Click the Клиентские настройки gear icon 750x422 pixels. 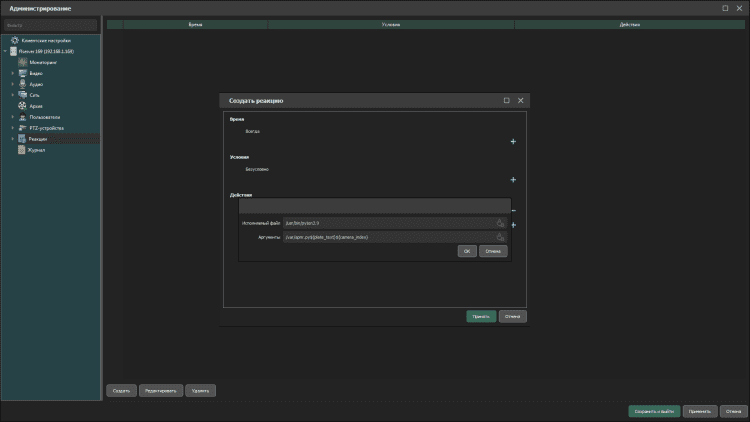coord(14,40)
